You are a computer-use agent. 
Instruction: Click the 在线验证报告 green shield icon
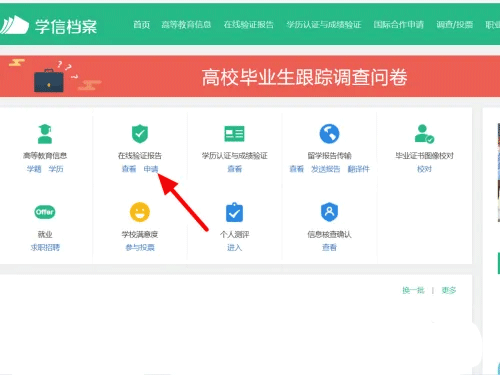140,134
